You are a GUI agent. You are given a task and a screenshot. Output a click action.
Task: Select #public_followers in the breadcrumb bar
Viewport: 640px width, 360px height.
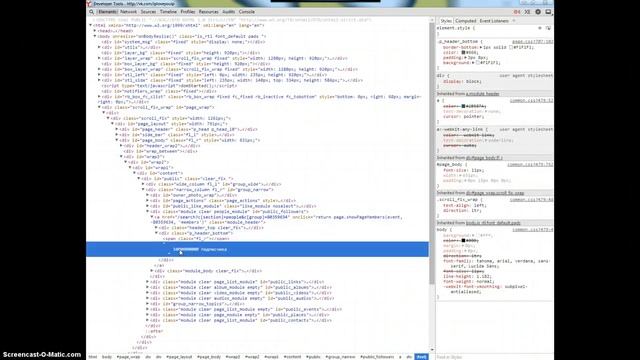(x=377, y=357)
